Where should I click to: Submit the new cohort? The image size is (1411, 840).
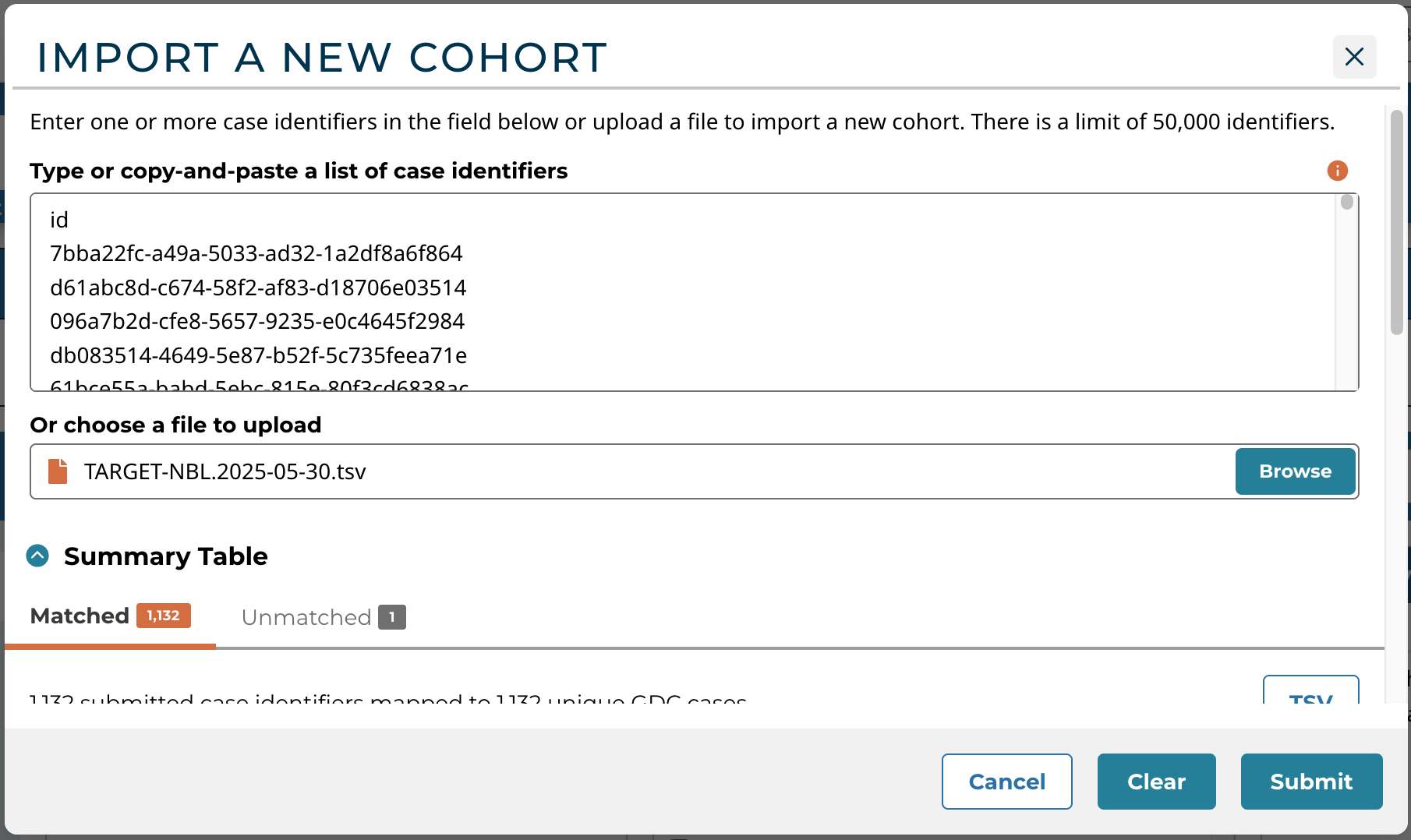pyautogui.click(x=1311, y=782)
